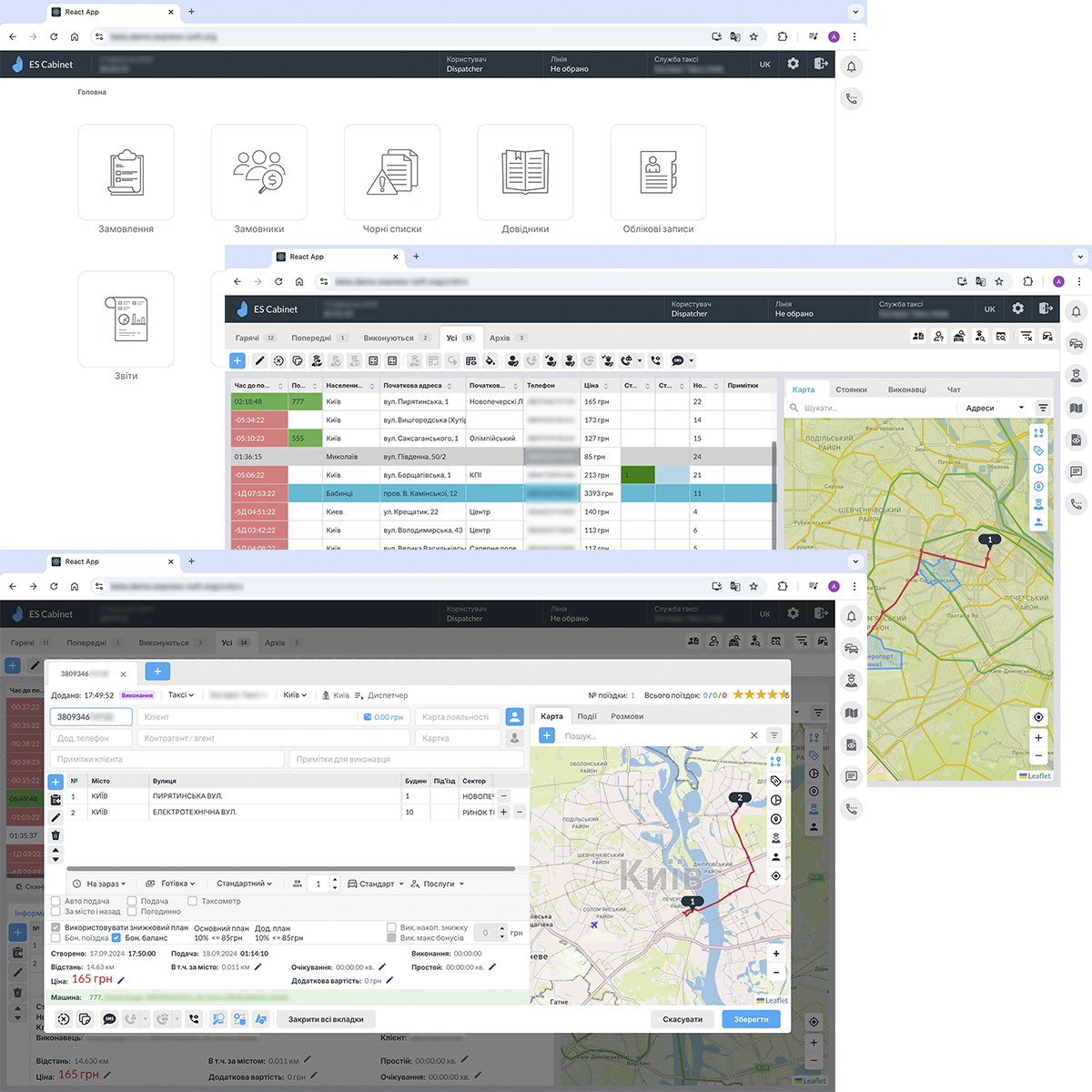Toggle the Бон. поїздка checkbox
The image size is (1092, 1092).
click(56, 937)
